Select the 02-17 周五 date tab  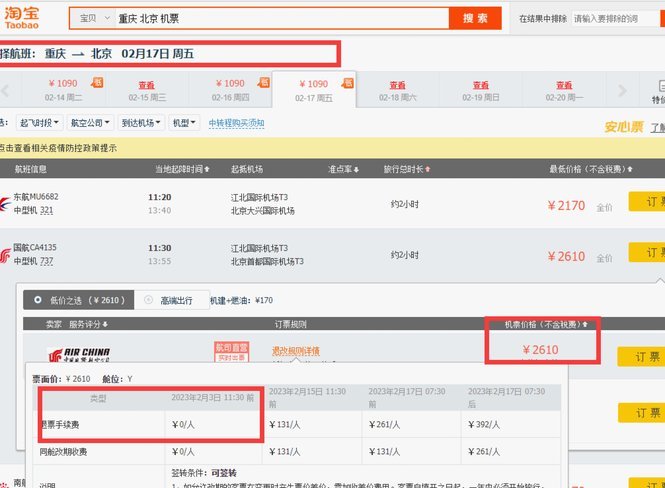click(x=314, y=90)
